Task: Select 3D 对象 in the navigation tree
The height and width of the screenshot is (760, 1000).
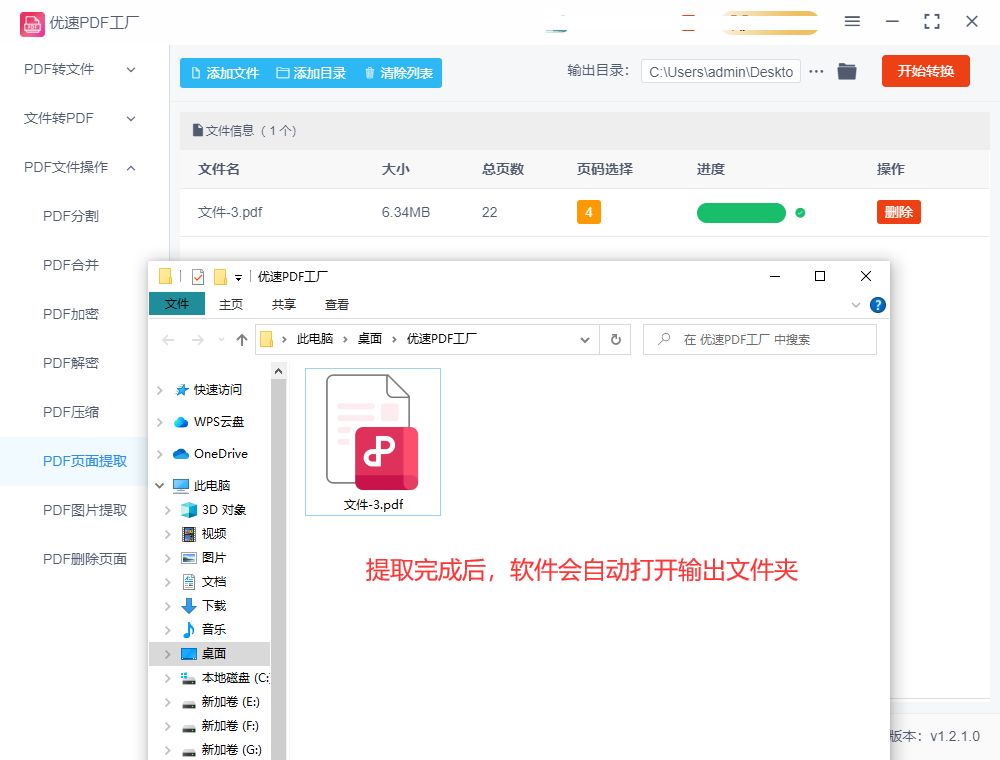Action: (223, 510)
